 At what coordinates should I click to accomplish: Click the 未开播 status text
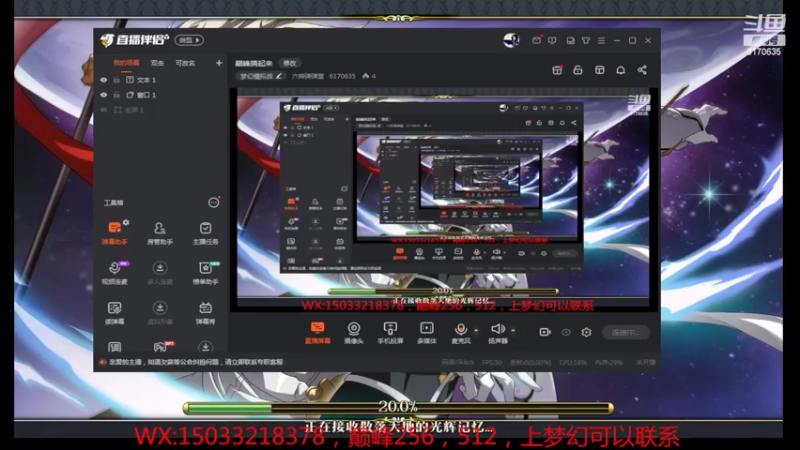[x=645, y=362]
